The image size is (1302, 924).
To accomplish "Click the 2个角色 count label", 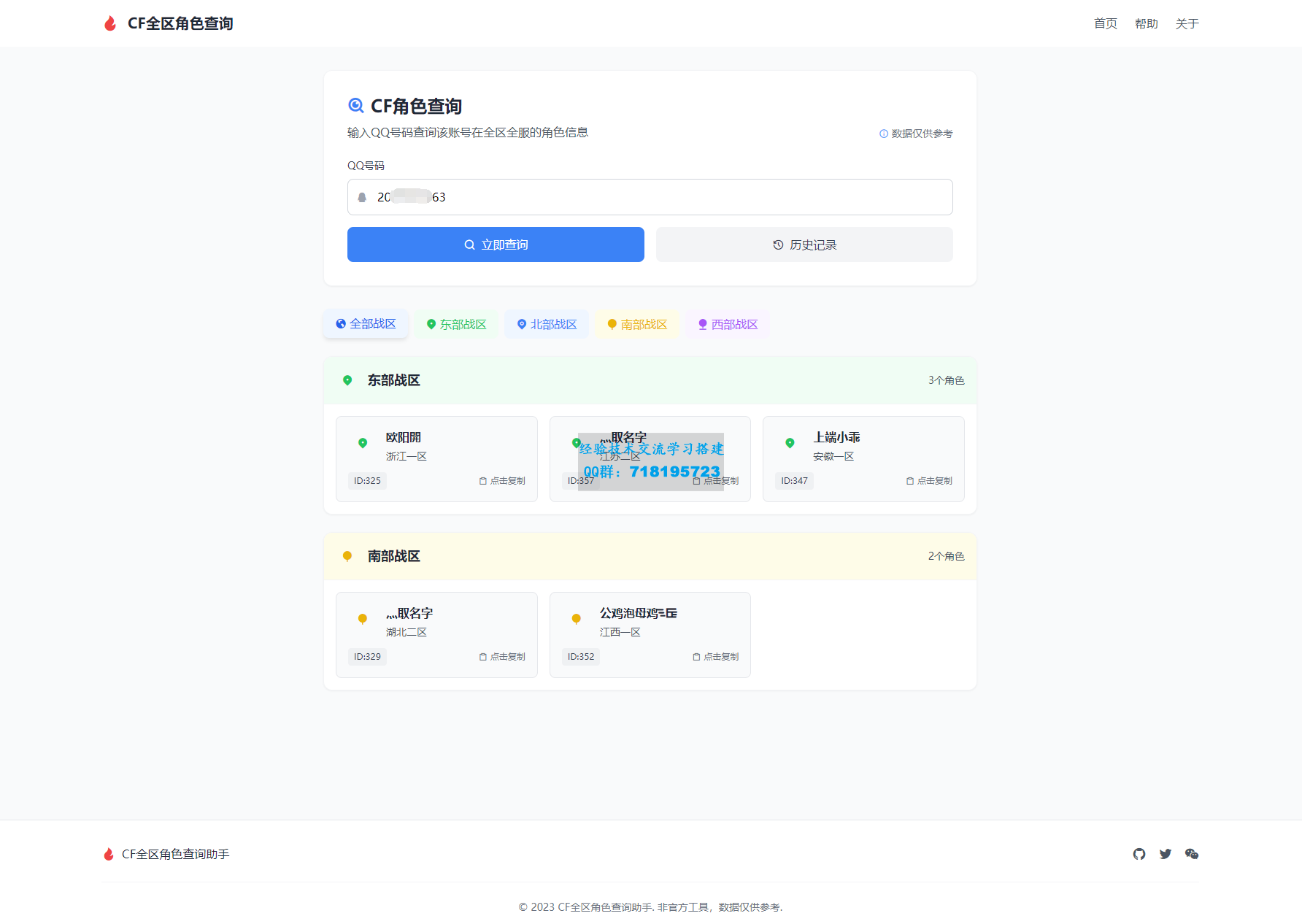I will (947, 556).
